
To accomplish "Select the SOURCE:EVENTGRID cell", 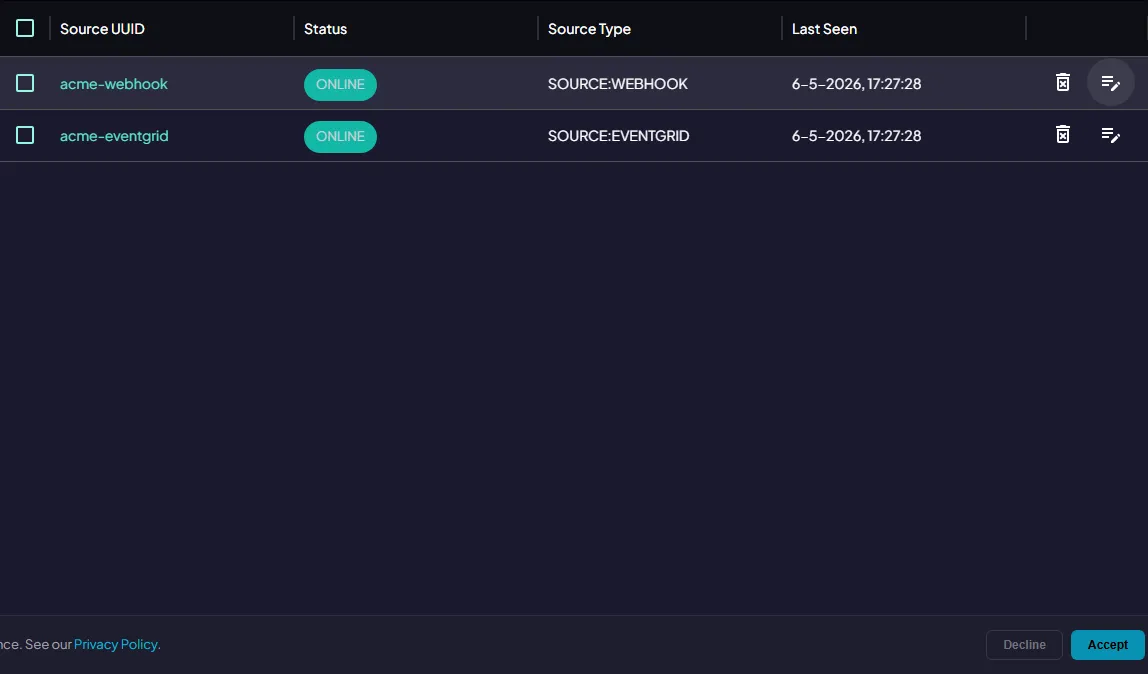I will pos(618,135).
